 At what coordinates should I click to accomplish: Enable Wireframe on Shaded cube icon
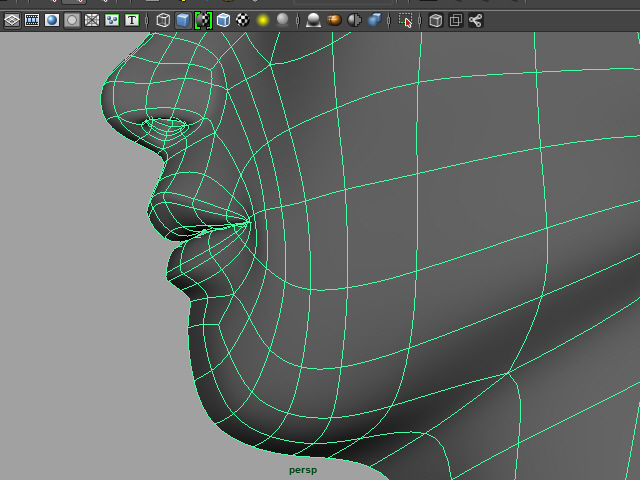(x=223, y=20)
